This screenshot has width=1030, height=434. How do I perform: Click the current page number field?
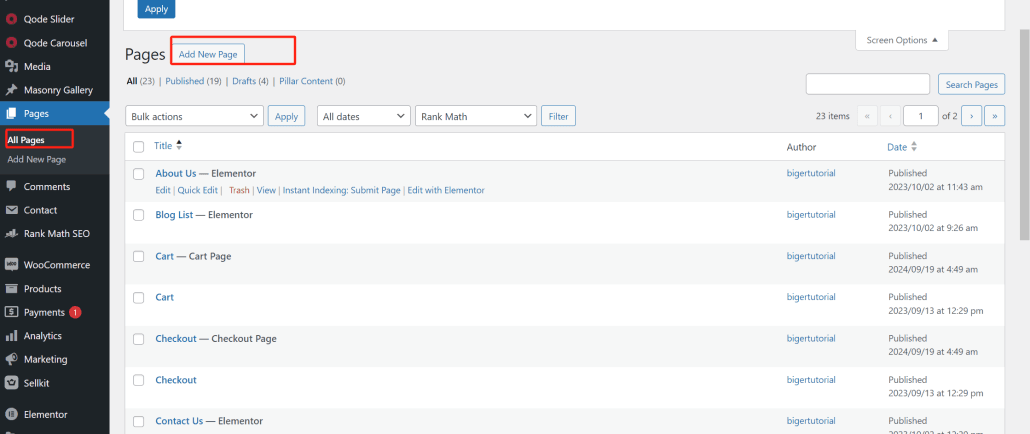pos(920,116)
